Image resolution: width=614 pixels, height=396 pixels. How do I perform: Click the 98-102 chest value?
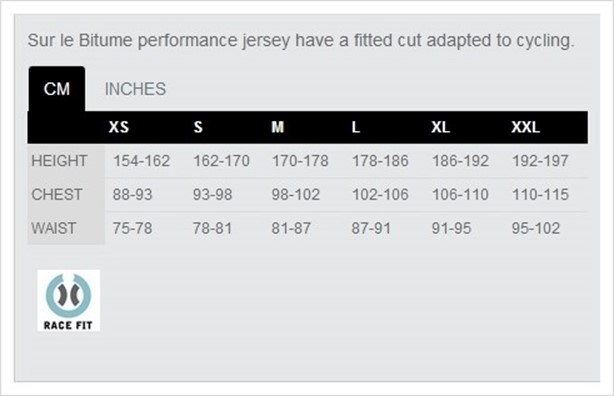pos(296,195)
